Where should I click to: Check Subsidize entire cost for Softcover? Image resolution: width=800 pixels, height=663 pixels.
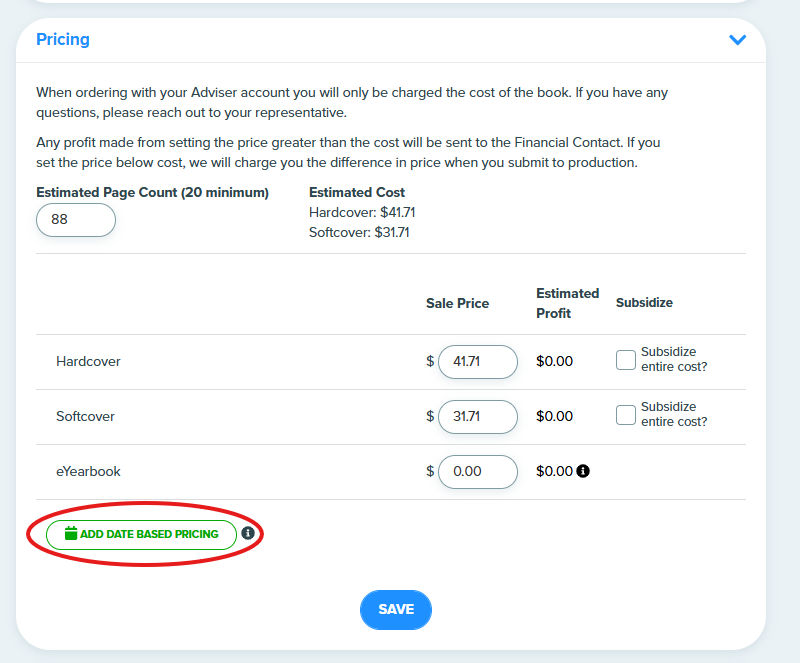(626, 415)
